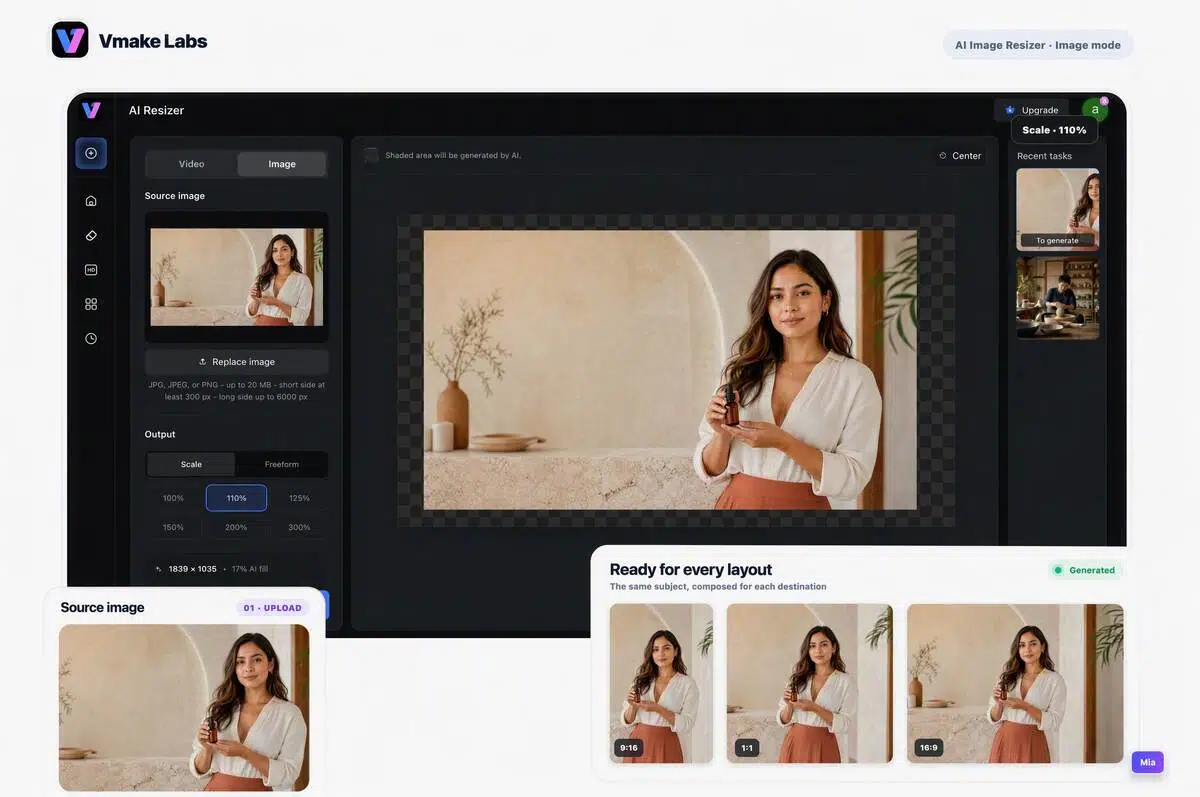The image size is (1200, 797).
Task: Click the V logo inside the app header
Action: (x=91, y=110)
